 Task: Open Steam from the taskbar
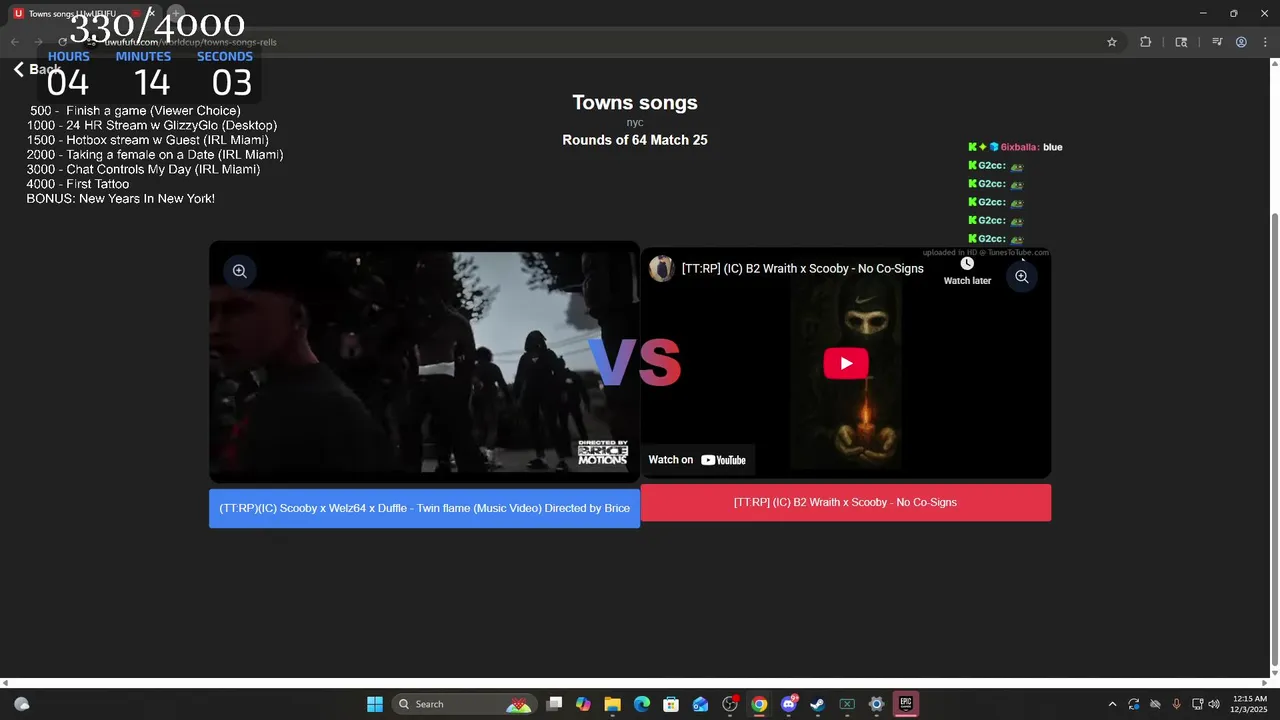point(818,704)
